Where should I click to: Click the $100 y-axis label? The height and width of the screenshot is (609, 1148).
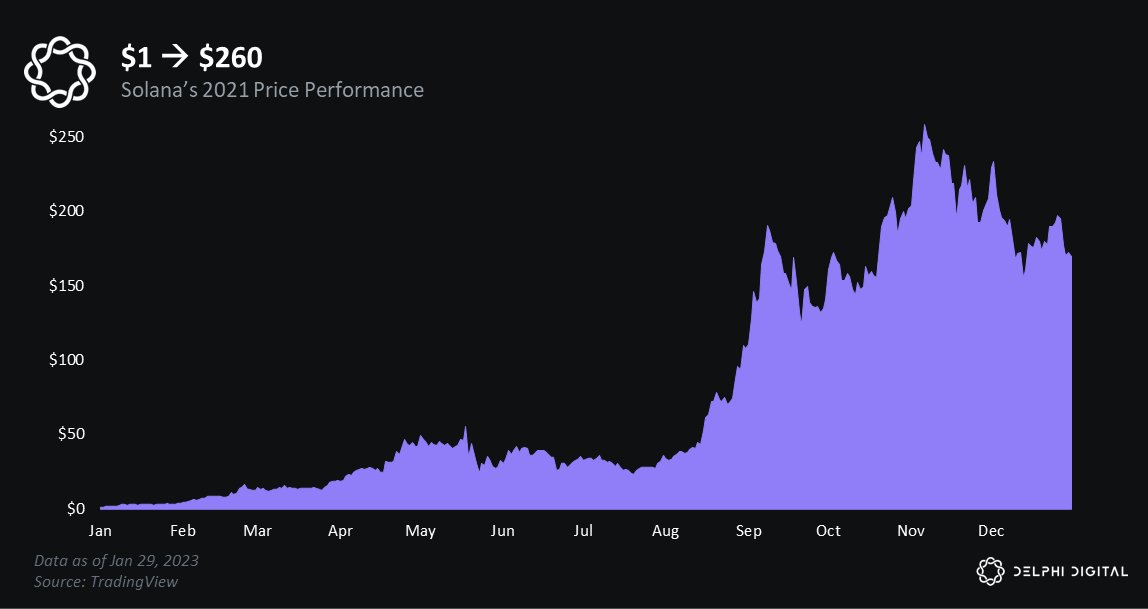(65, 360)
